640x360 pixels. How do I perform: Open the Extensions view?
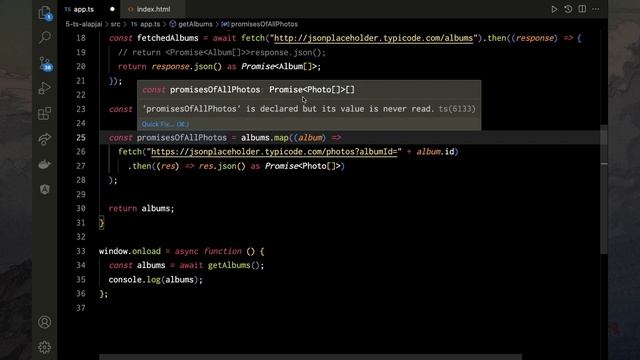tap(45, 113)
